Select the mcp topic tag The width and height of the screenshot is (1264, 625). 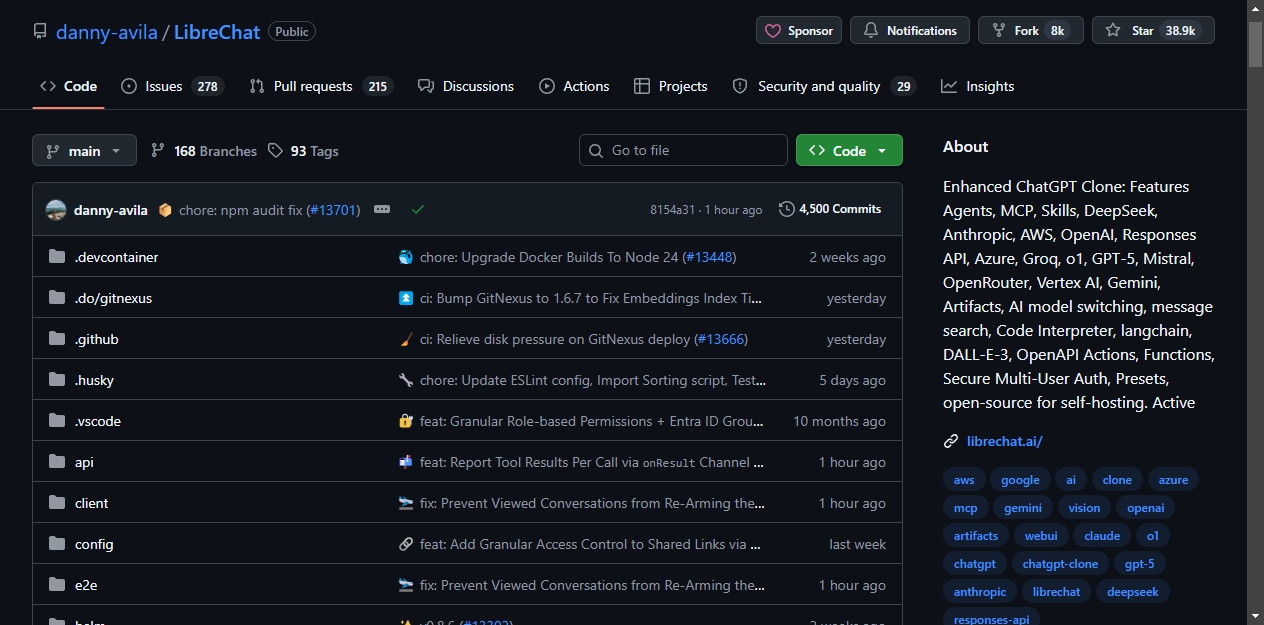(x=965, y=508)
